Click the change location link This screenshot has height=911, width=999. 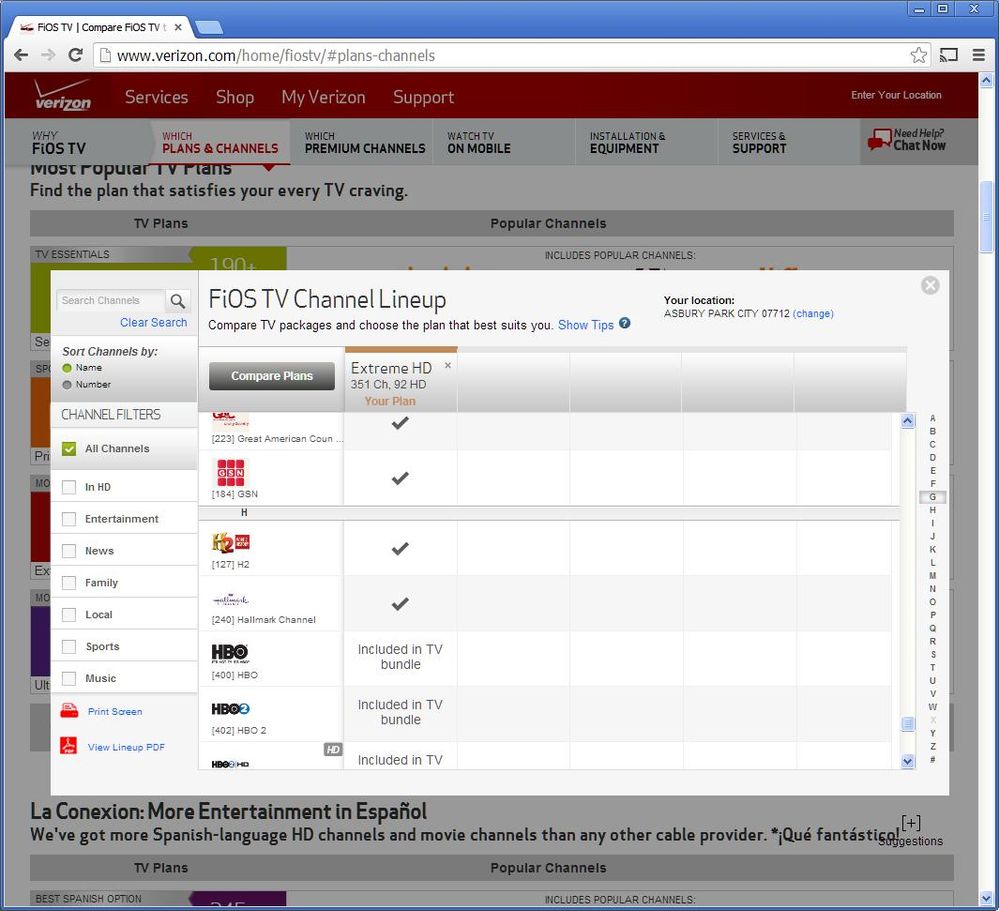tap(813, 313)
